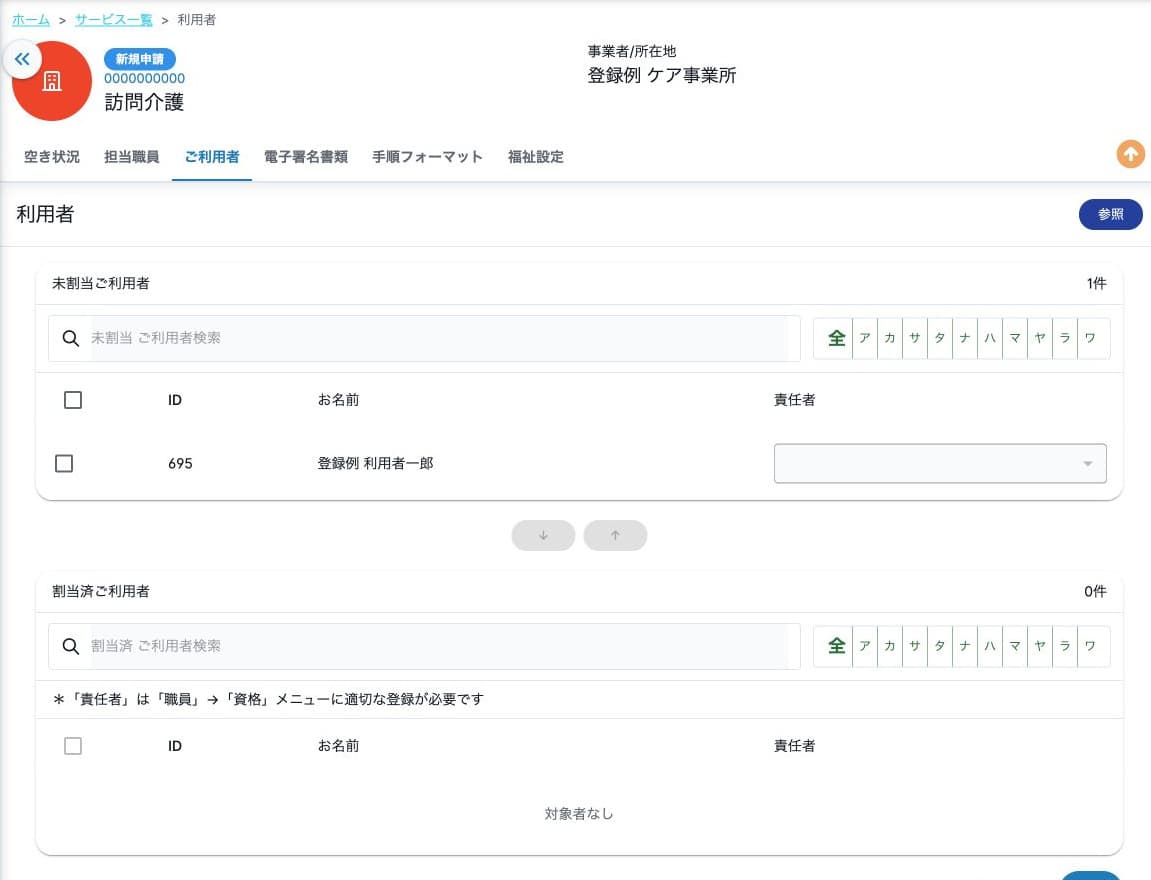Filter assigned users by ナ
Screen dimensions: 1151x880
click(x=965, y=646)
